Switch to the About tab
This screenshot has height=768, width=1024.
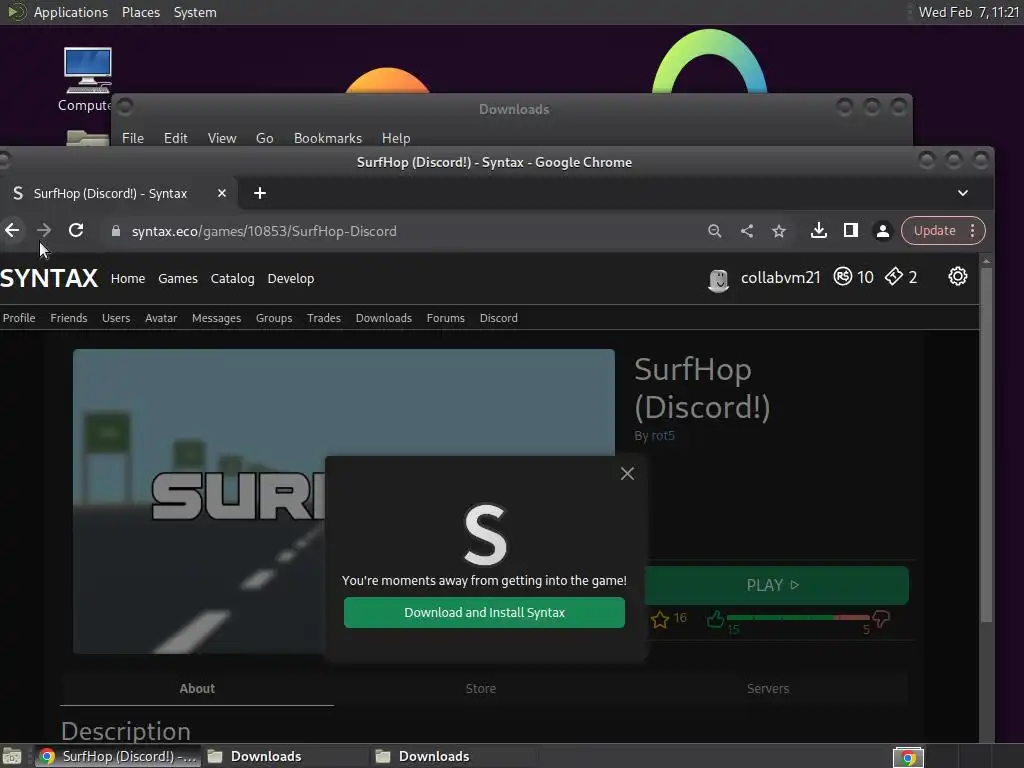point(197,688)
